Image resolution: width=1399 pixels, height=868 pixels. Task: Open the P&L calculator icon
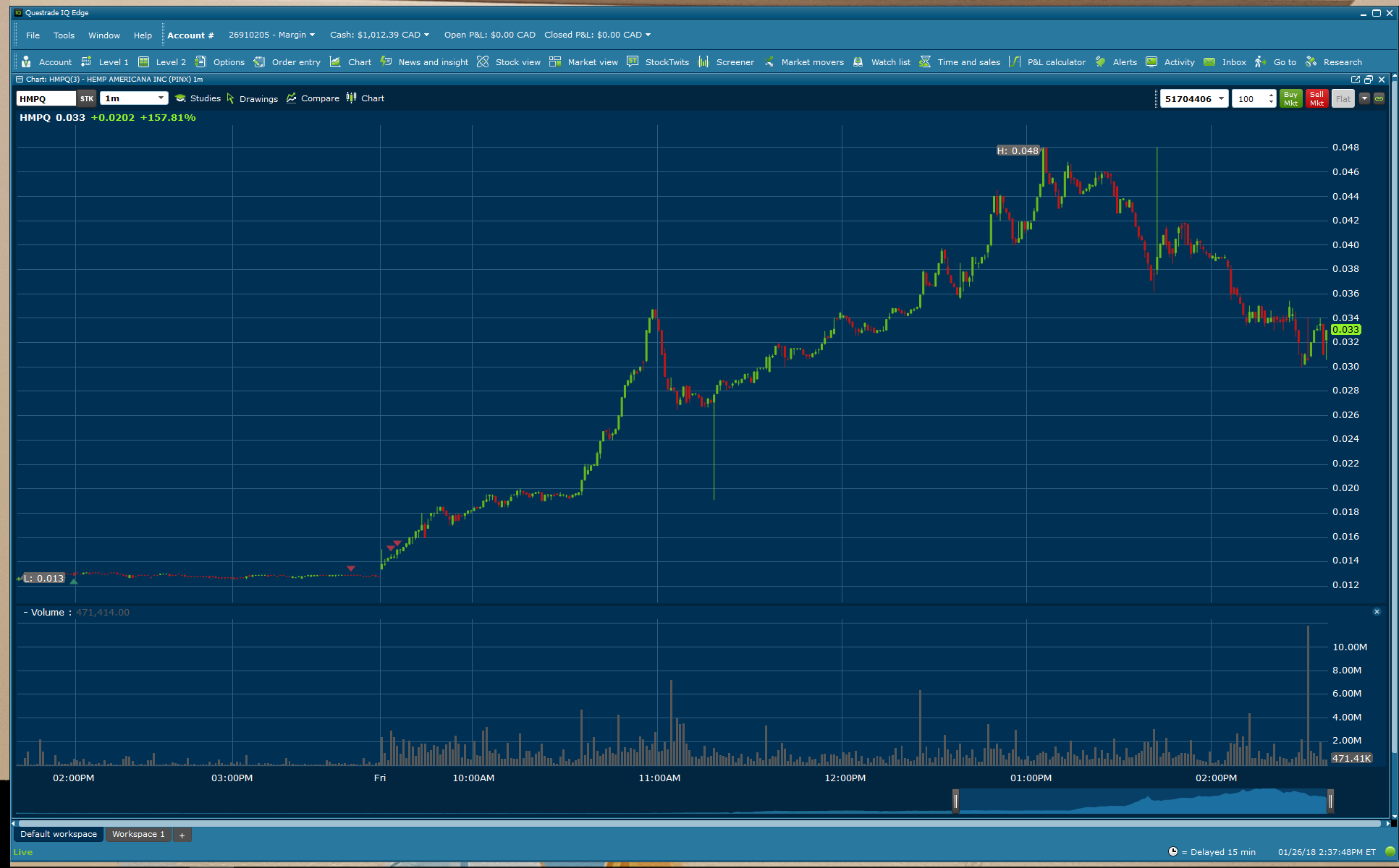coord(1015,62)
